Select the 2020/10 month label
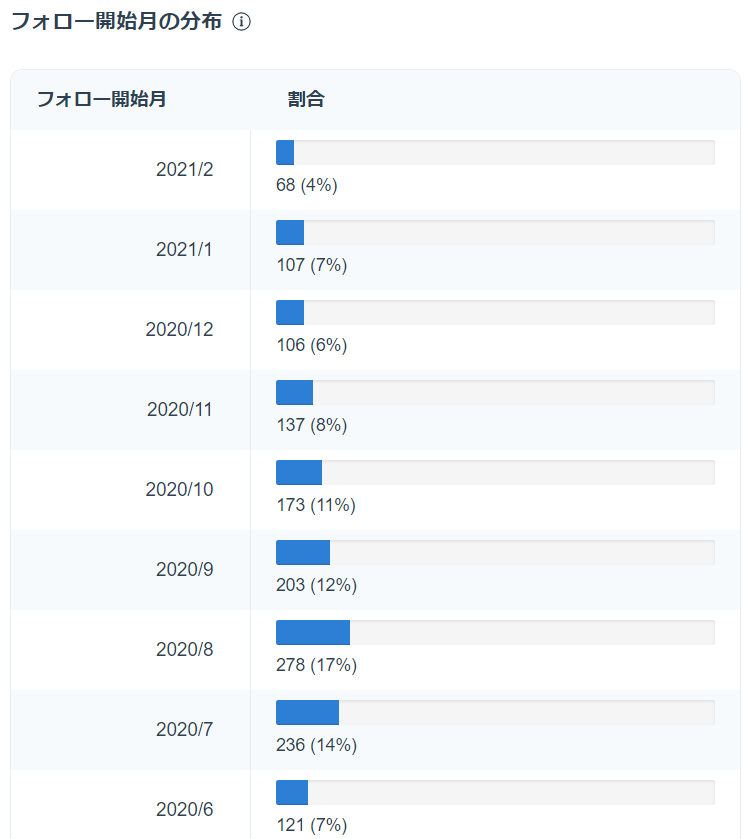 click(179, 490)
